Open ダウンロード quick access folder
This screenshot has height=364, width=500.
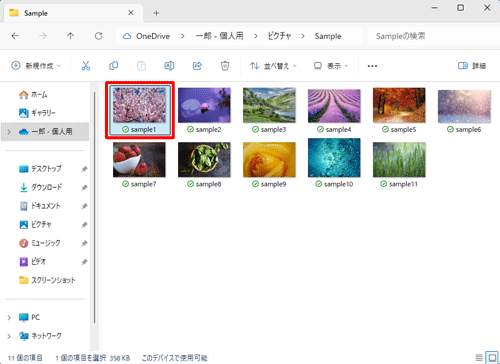pyautogui.click(x=41, y=187)
